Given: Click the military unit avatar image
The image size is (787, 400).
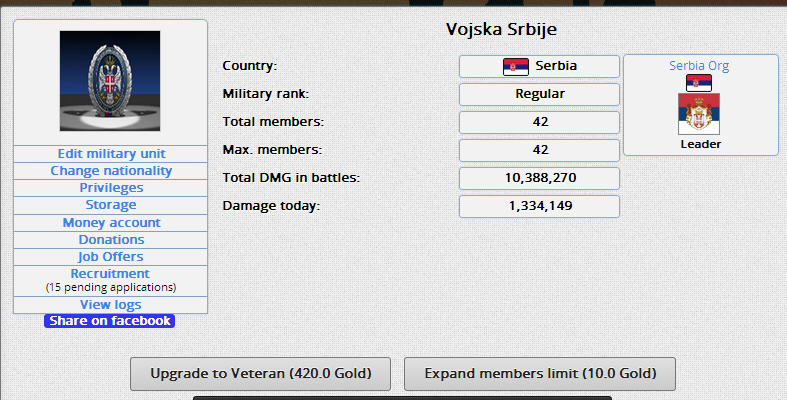Looking at the screenshot, I should coord(110,81).
